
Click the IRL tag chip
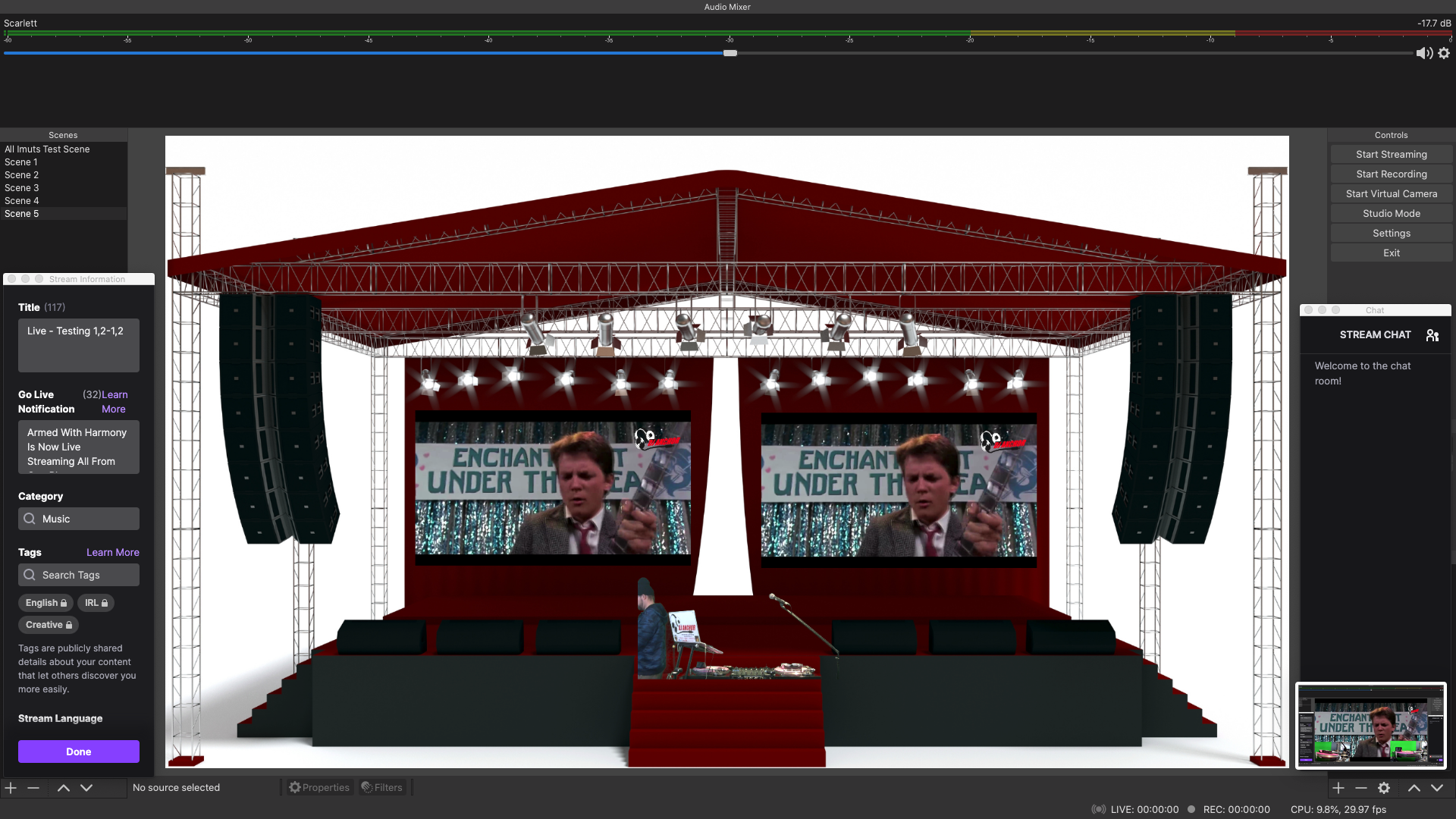pyautogui.click(x=96, y=603)
